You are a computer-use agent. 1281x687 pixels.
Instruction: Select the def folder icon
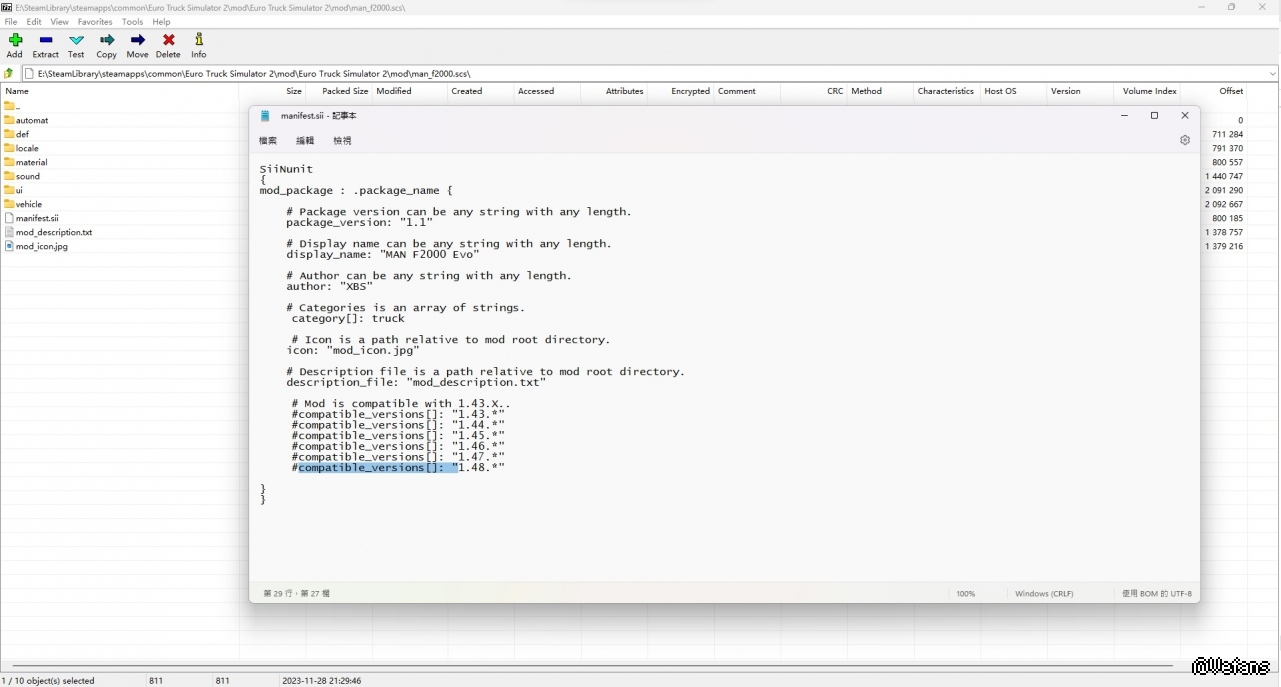coord(9,134)
